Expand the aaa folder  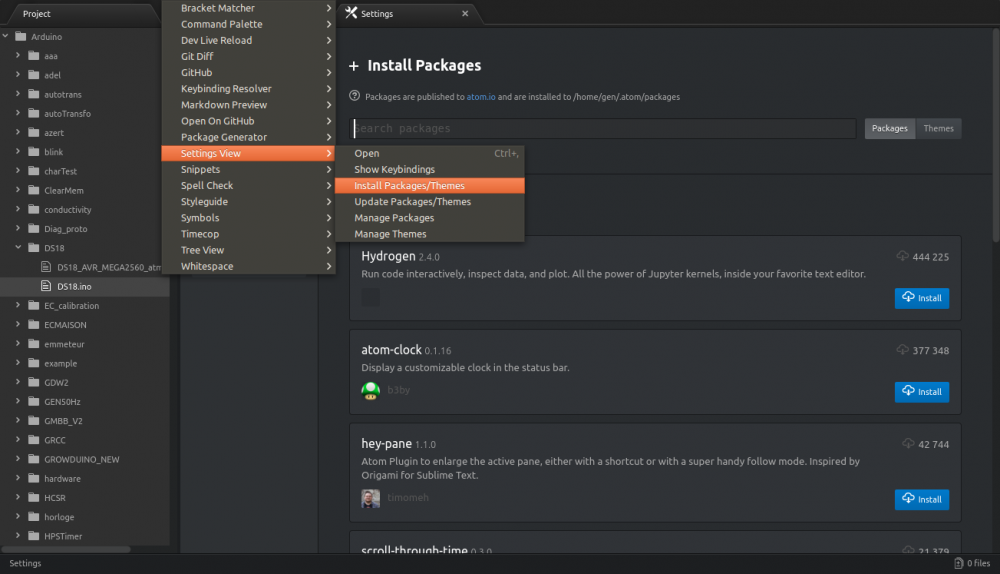coord(18,55)
